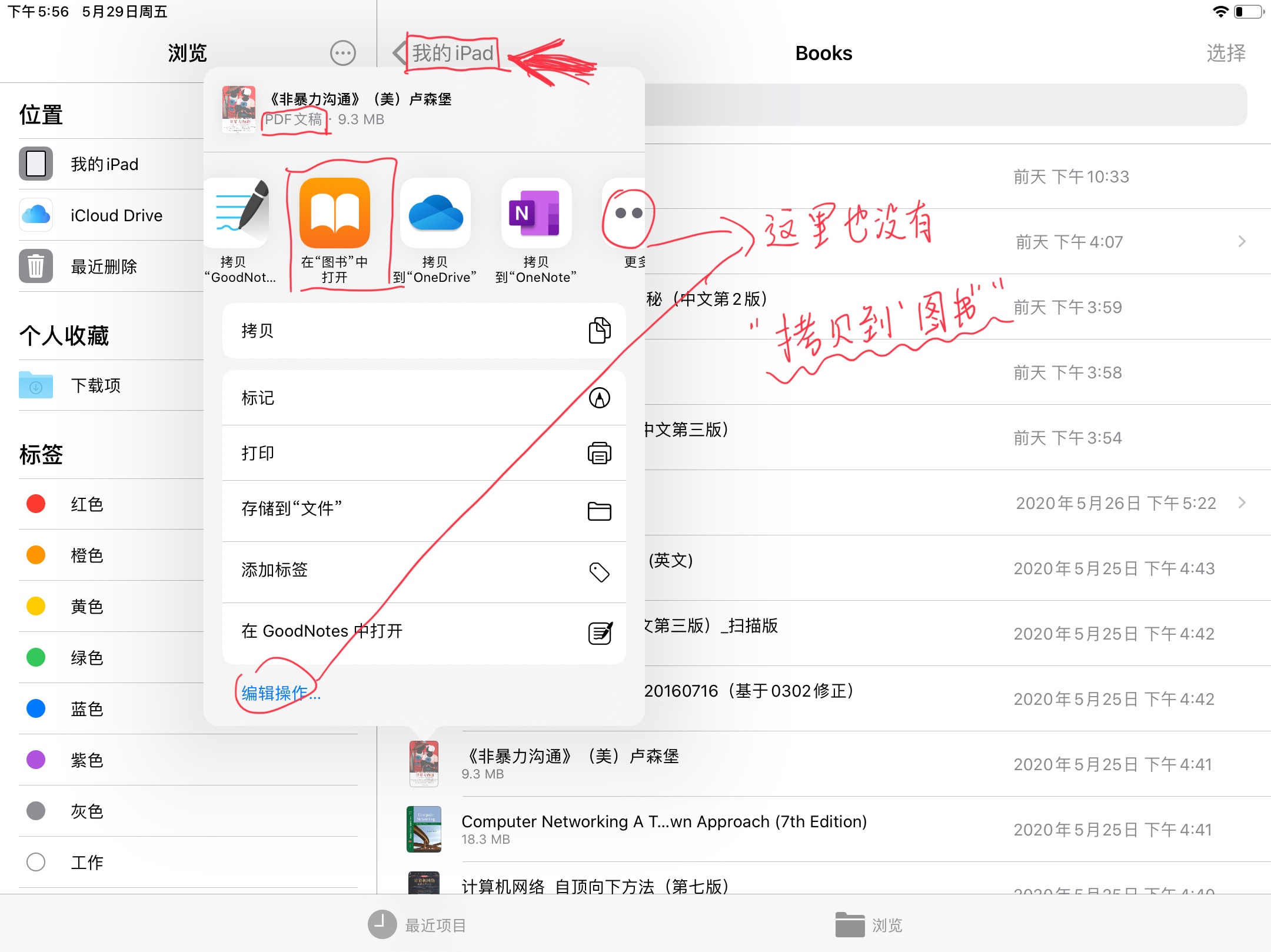Open the Browse sidebar options ellipsis
This screenshot has height=952, width=1271.
342,53
